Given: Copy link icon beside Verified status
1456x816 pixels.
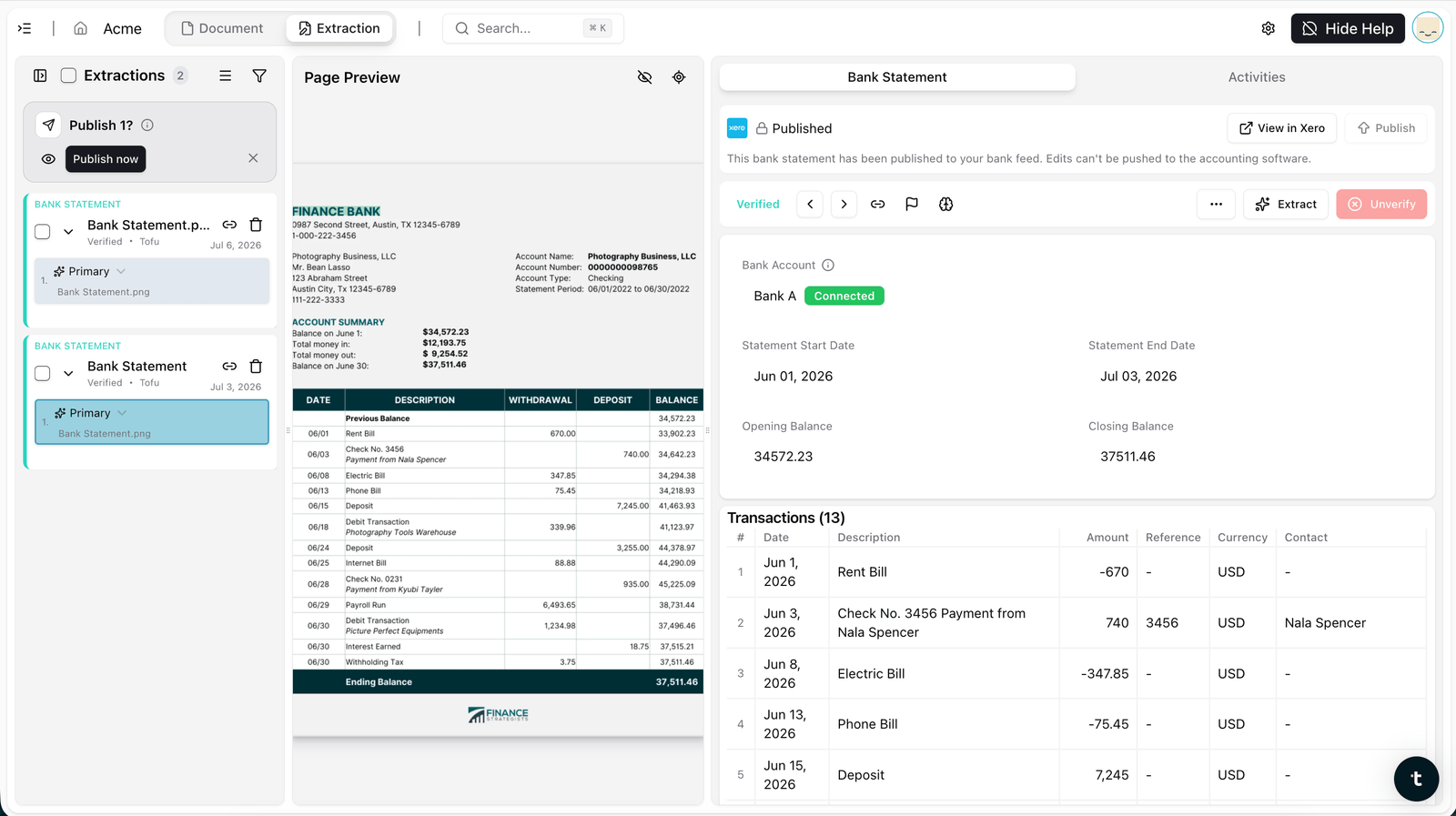Looking at the screenshot, I should coord(877,204).
